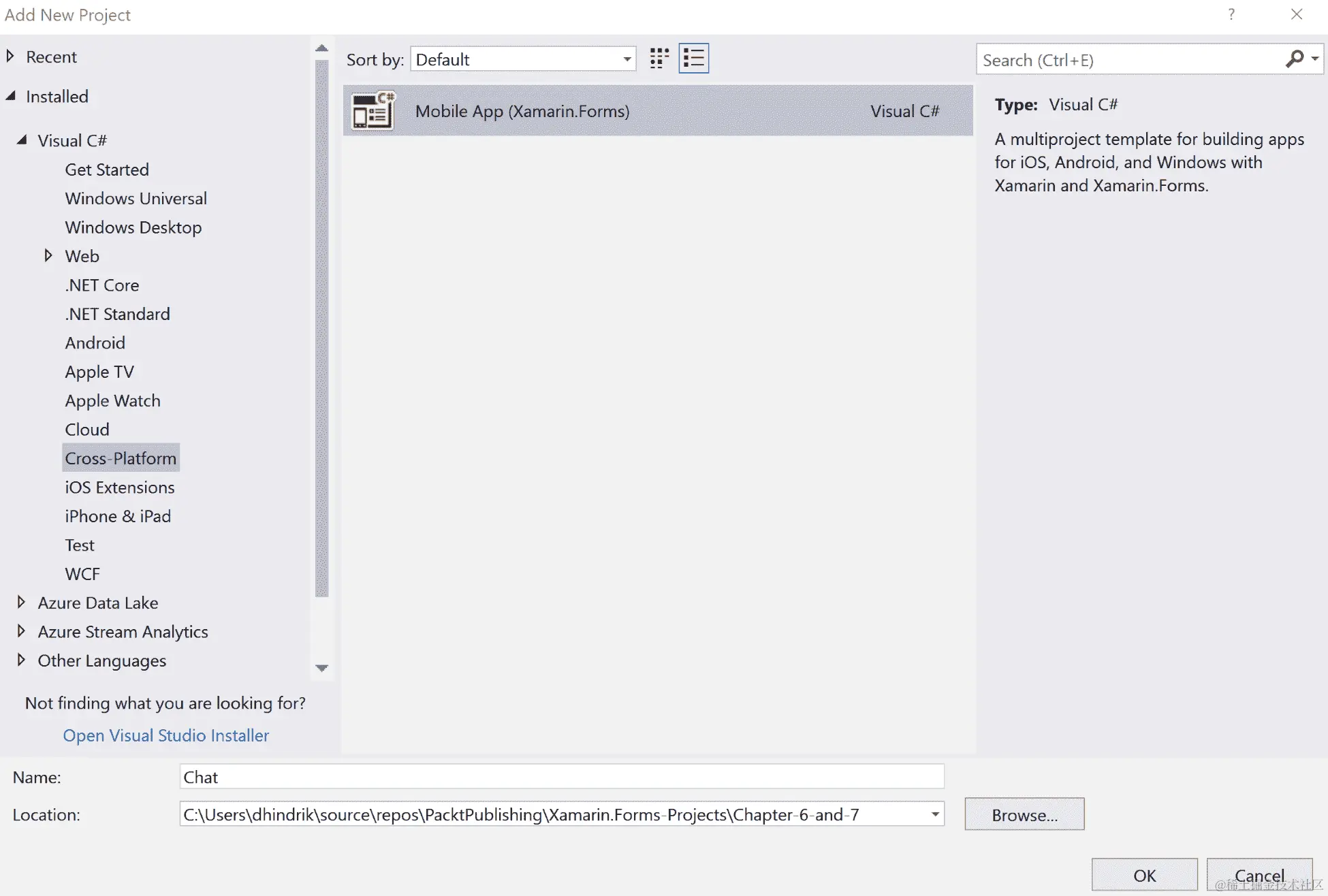Viewport: 1328px width, 896px height.
Task: Click tree scrollbar down arrow
Action: coord(322,668)
